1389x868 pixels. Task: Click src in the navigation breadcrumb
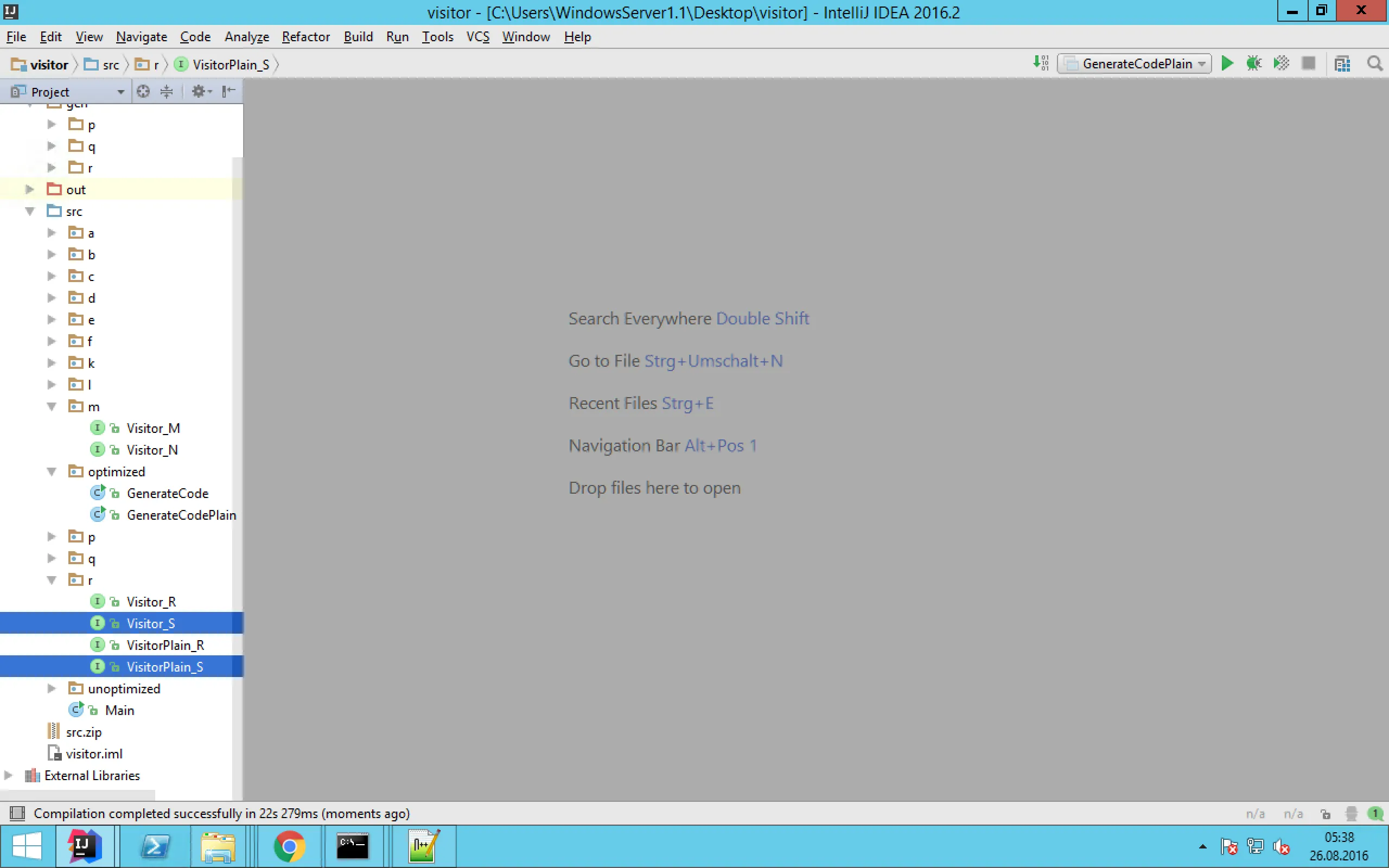pyautogui.click(x=110, y=65)
